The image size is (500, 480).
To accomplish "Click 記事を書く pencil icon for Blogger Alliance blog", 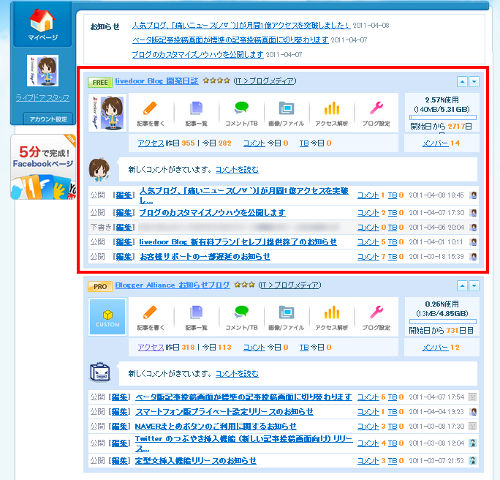I will pyautogui.click(x=150, y=313).
